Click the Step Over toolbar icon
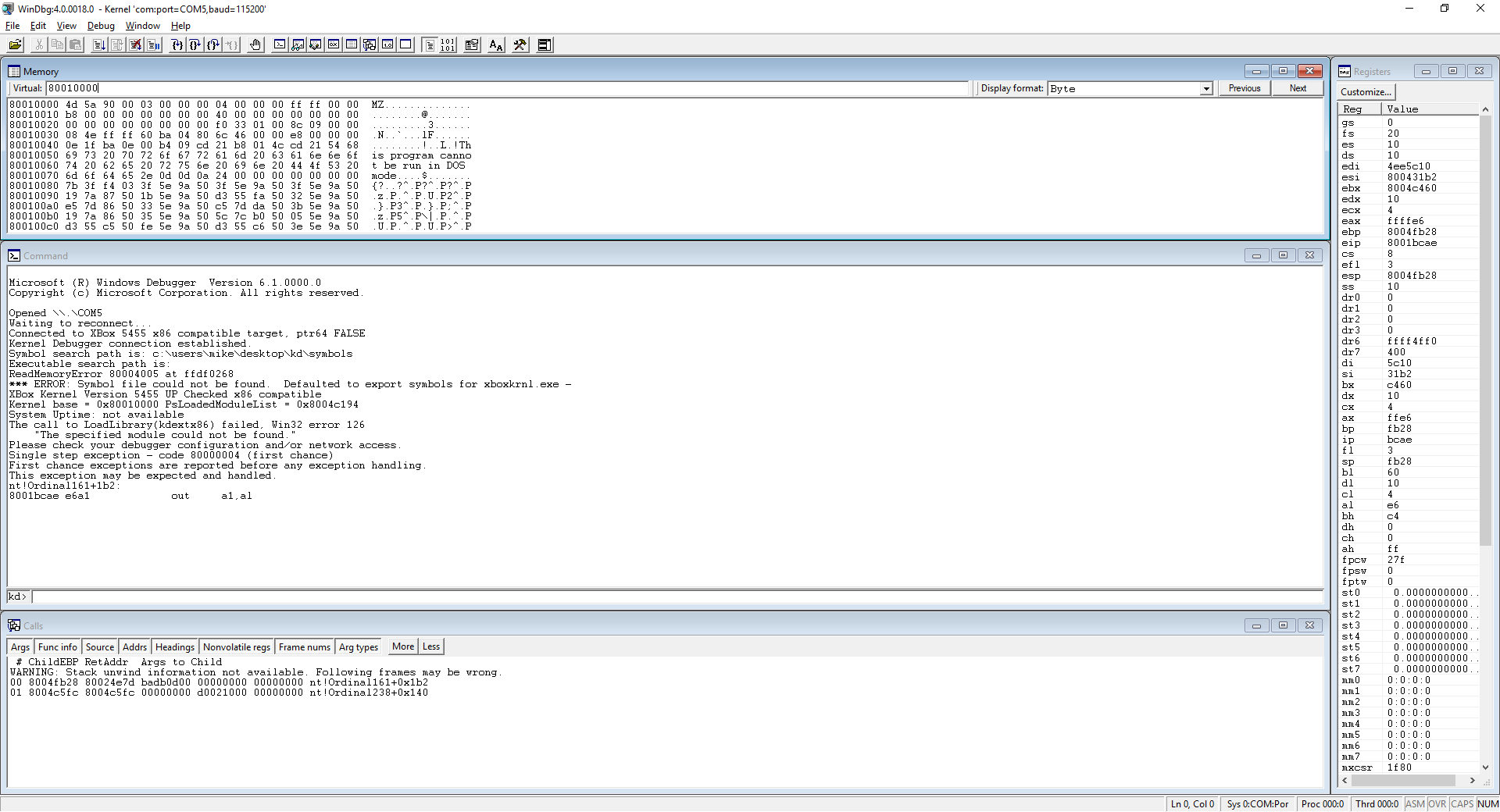Viewport: 1500px width, 812px height. point(195,45)
